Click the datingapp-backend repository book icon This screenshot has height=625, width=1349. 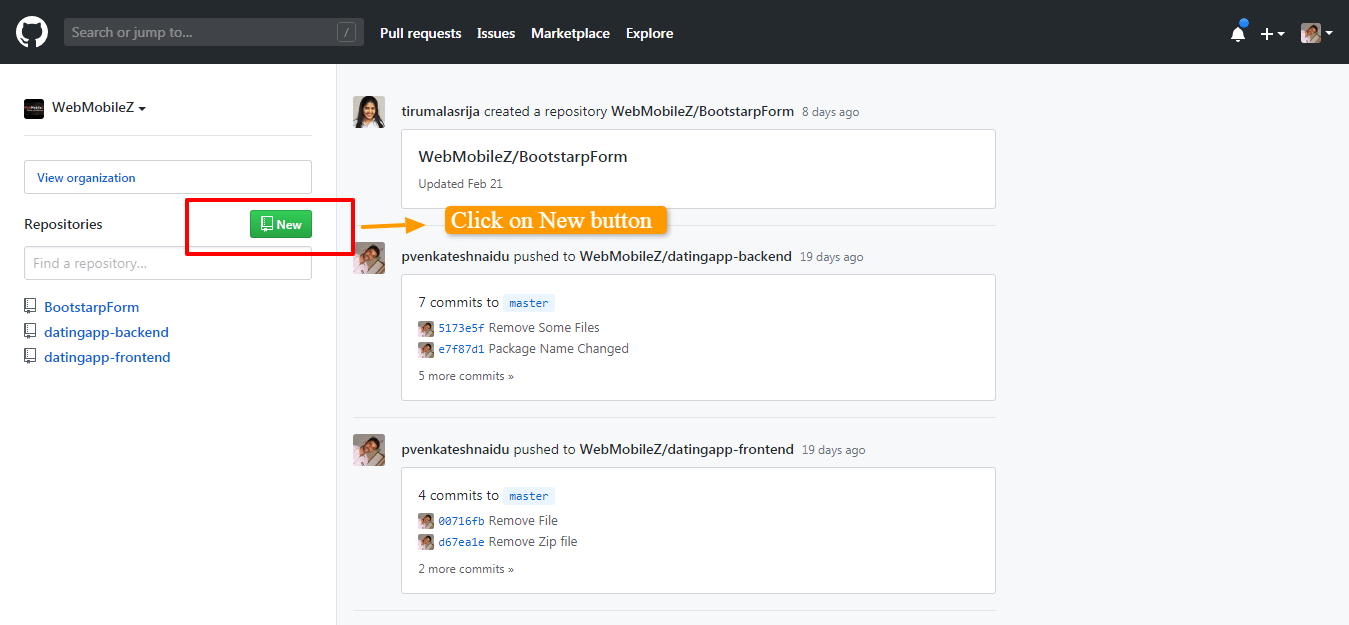31,332
